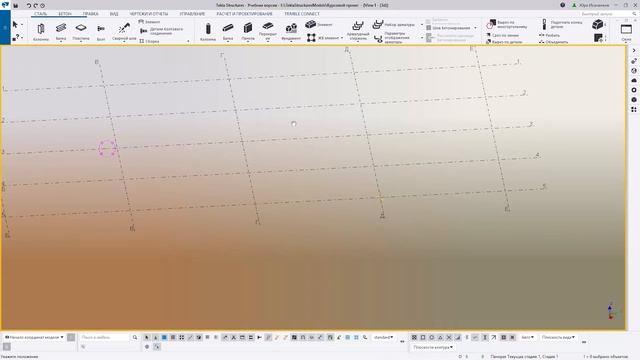640x360 pixels.
Task: Toggle square snap to end points switch
Action: tap(423, 338)
